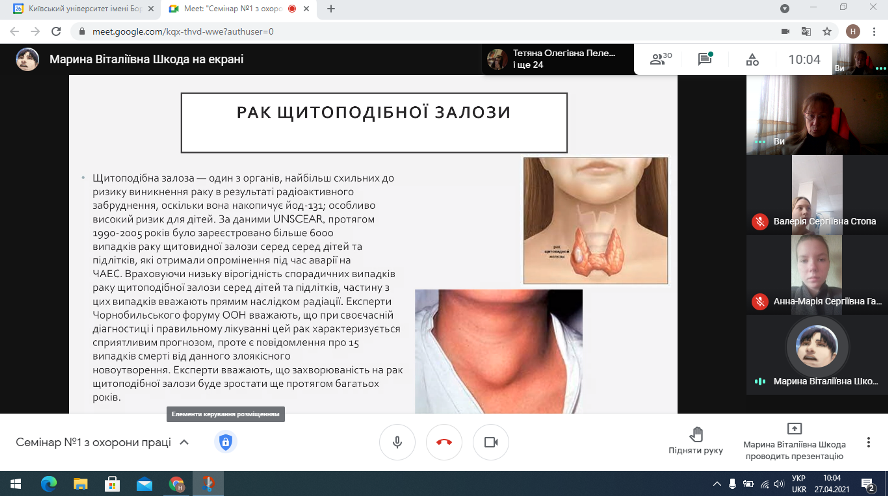Raise hand with Підняти руку

click(696, 440)
